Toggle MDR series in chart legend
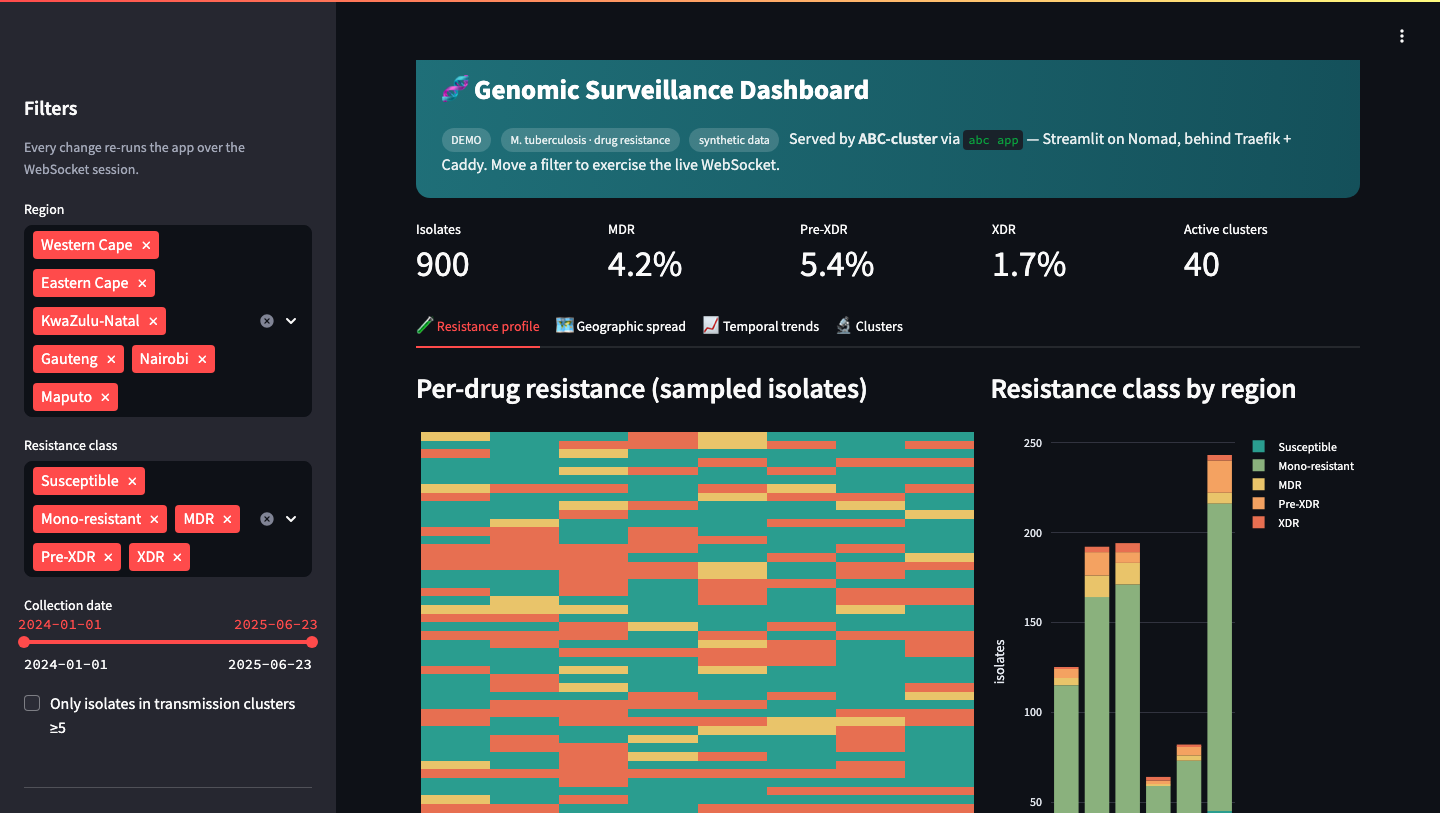 1277,485
